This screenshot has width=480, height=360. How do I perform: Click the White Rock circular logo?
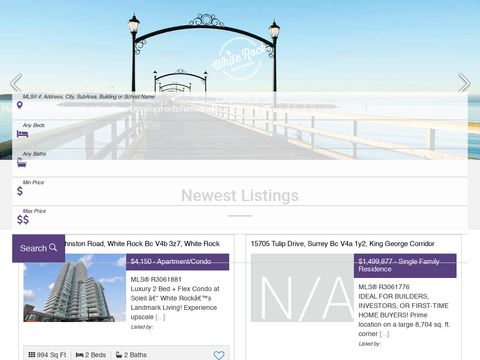coord(240,59)
